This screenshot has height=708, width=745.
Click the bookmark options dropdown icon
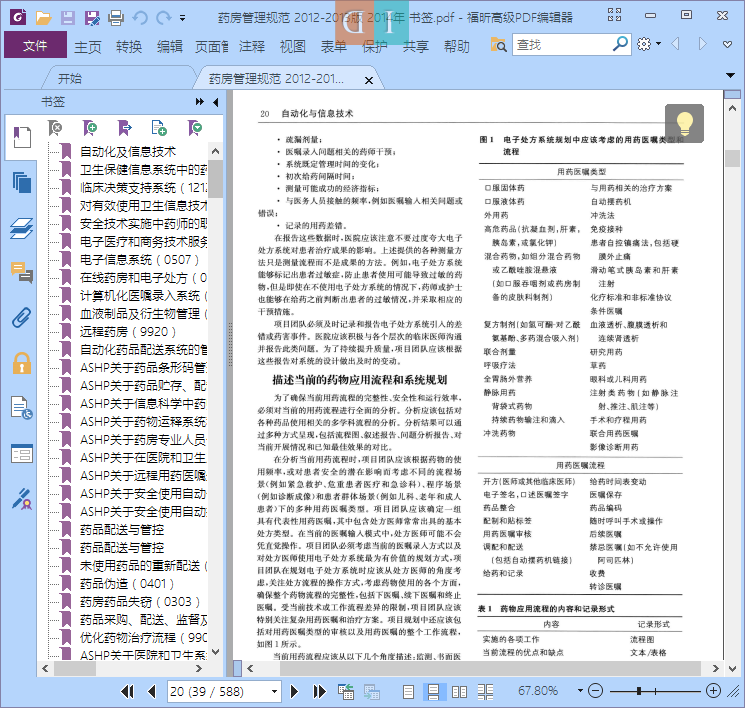(x=195, y=128)
